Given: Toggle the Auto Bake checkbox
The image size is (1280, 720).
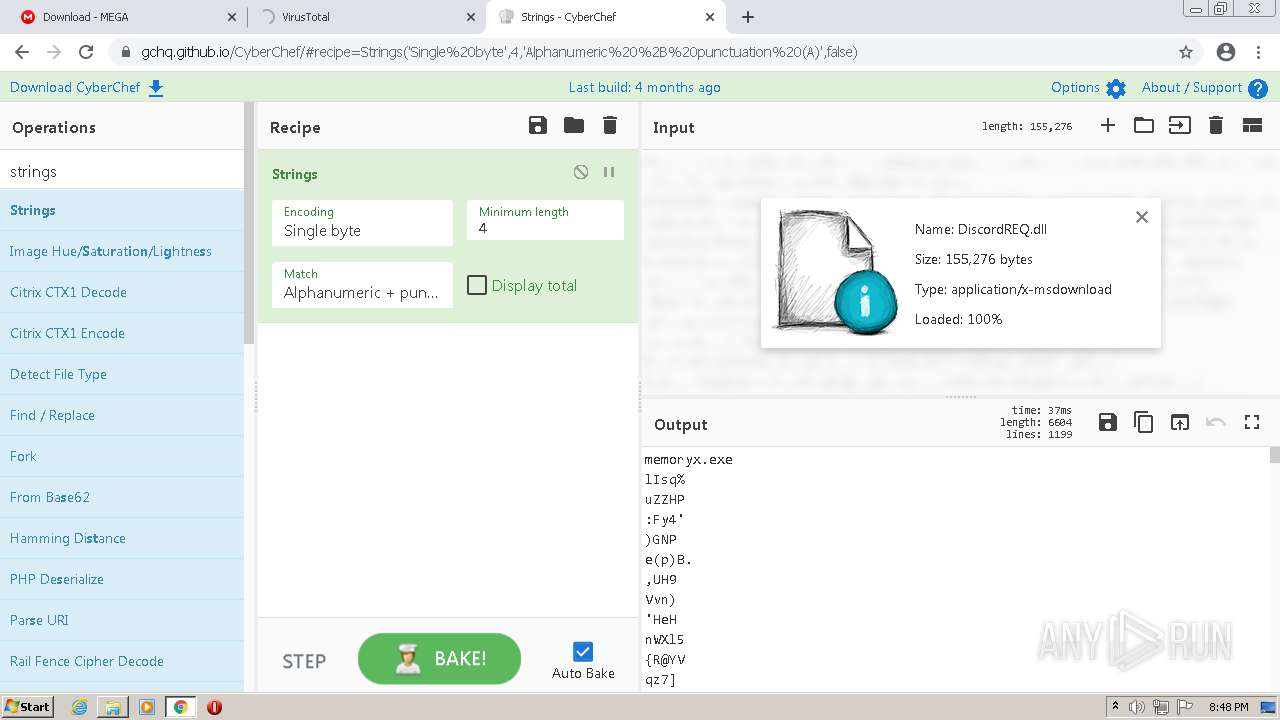Looking at the screenshot, I should coord(583,651).
